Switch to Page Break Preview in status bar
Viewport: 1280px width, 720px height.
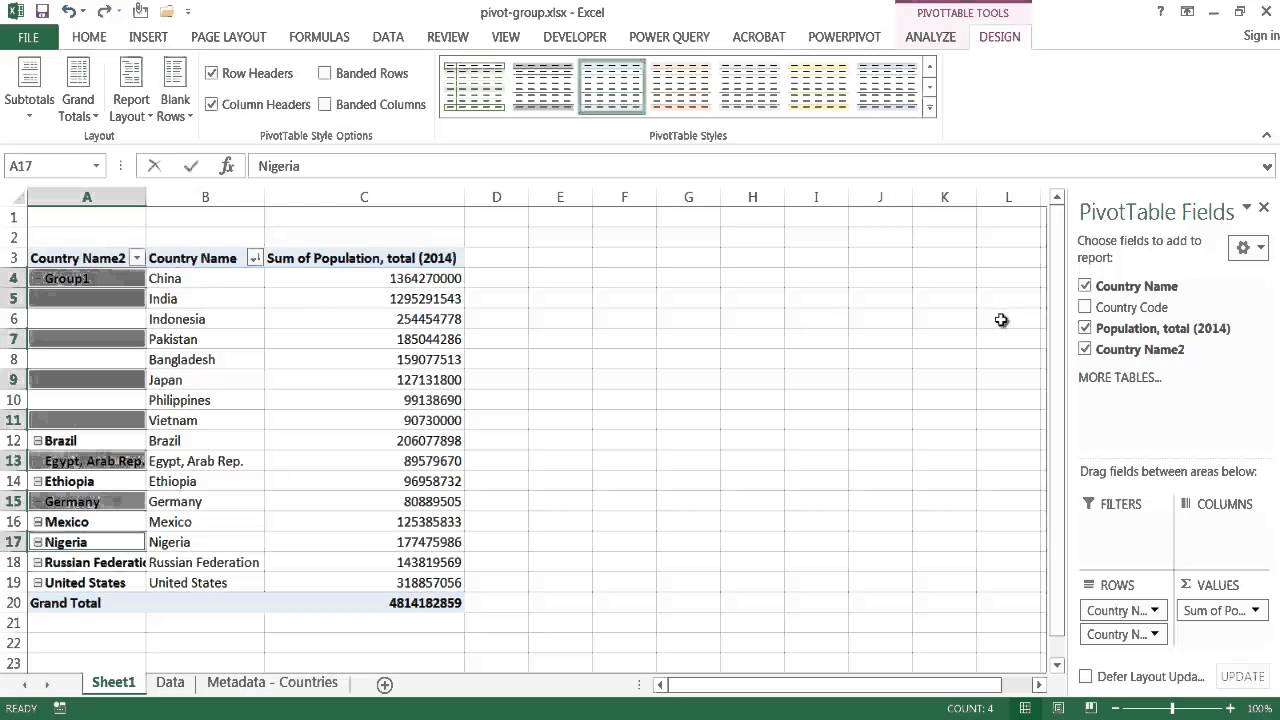point(1092,708)
